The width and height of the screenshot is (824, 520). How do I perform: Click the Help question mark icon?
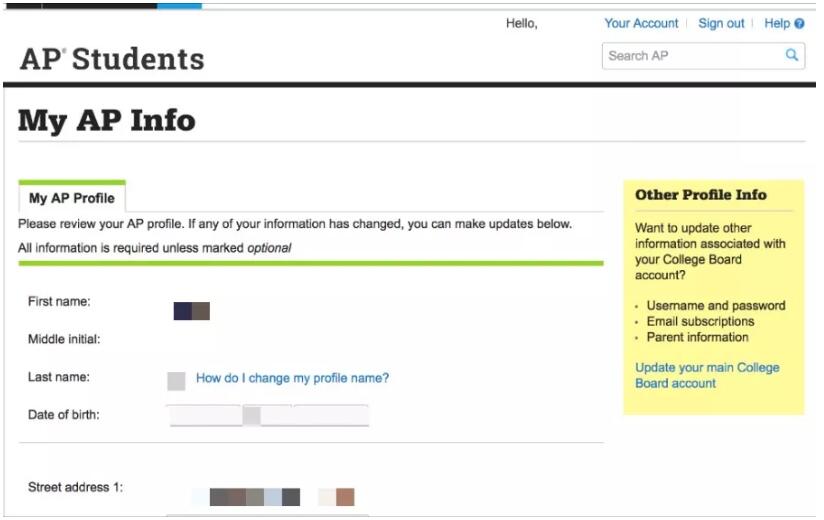point(799,24)
